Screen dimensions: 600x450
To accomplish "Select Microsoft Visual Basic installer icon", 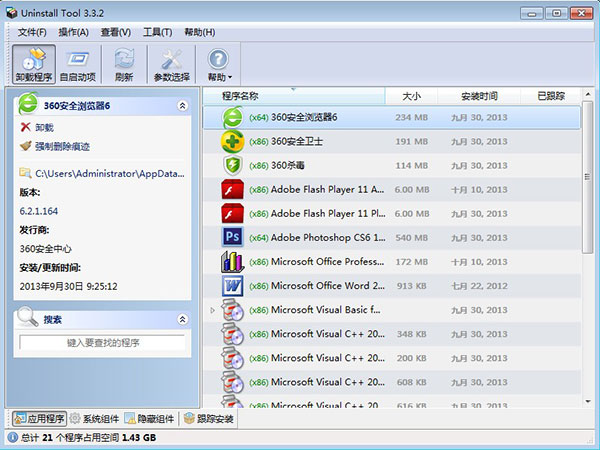I will (x=233, y=310).
